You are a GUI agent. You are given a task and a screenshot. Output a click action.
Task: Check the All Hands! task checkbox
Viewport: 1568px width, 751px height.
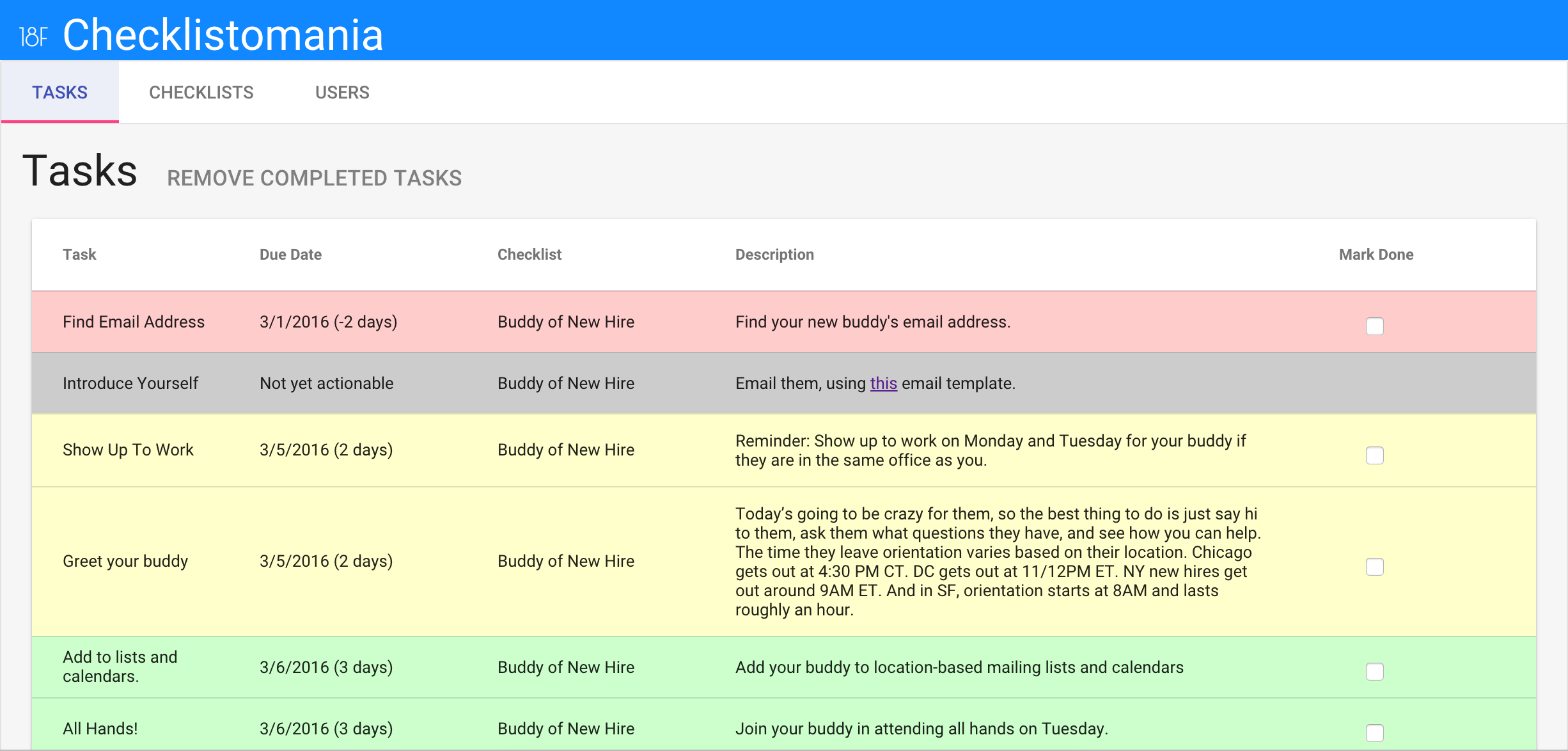(1374, 732)
